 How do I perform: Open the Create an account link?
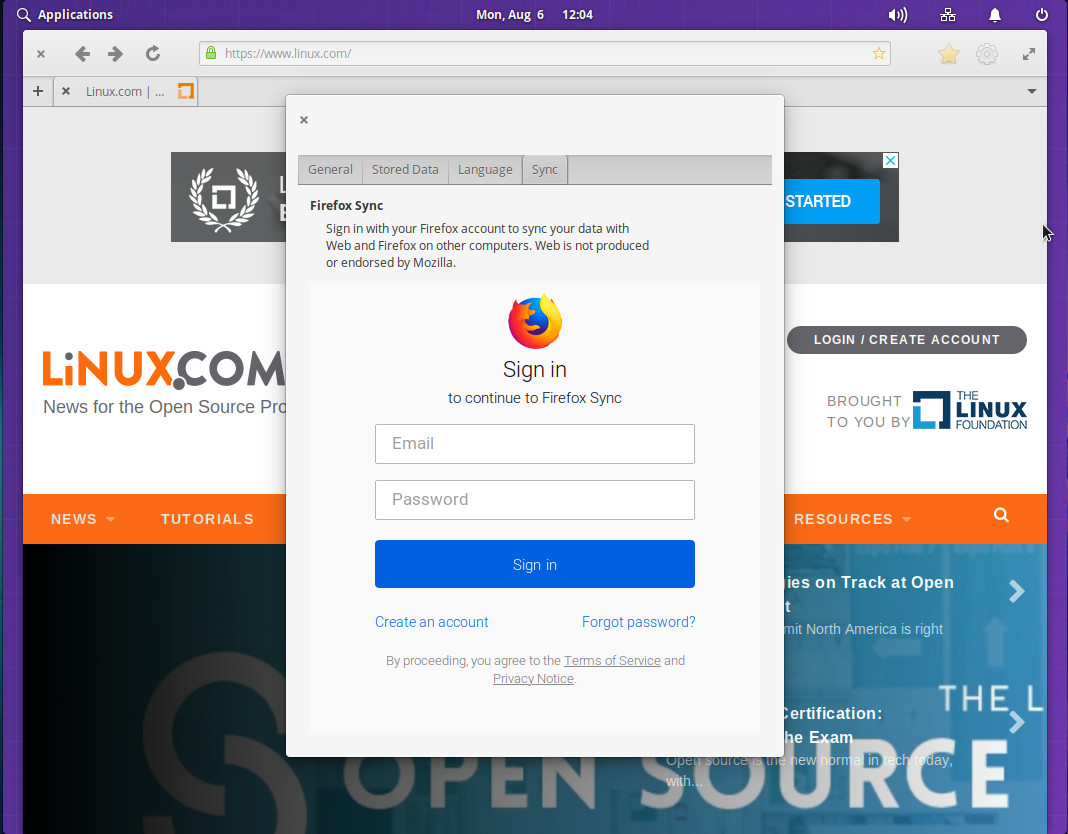pos(432,622)
